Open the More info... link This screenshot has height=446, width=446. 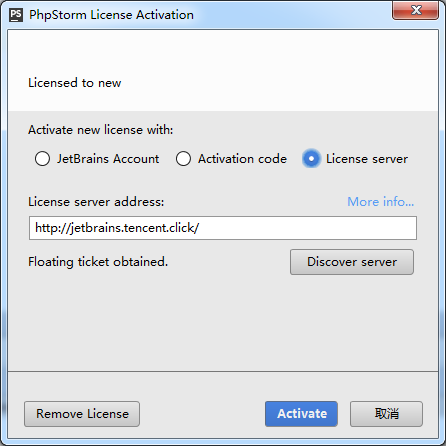(x=380, y=202)
